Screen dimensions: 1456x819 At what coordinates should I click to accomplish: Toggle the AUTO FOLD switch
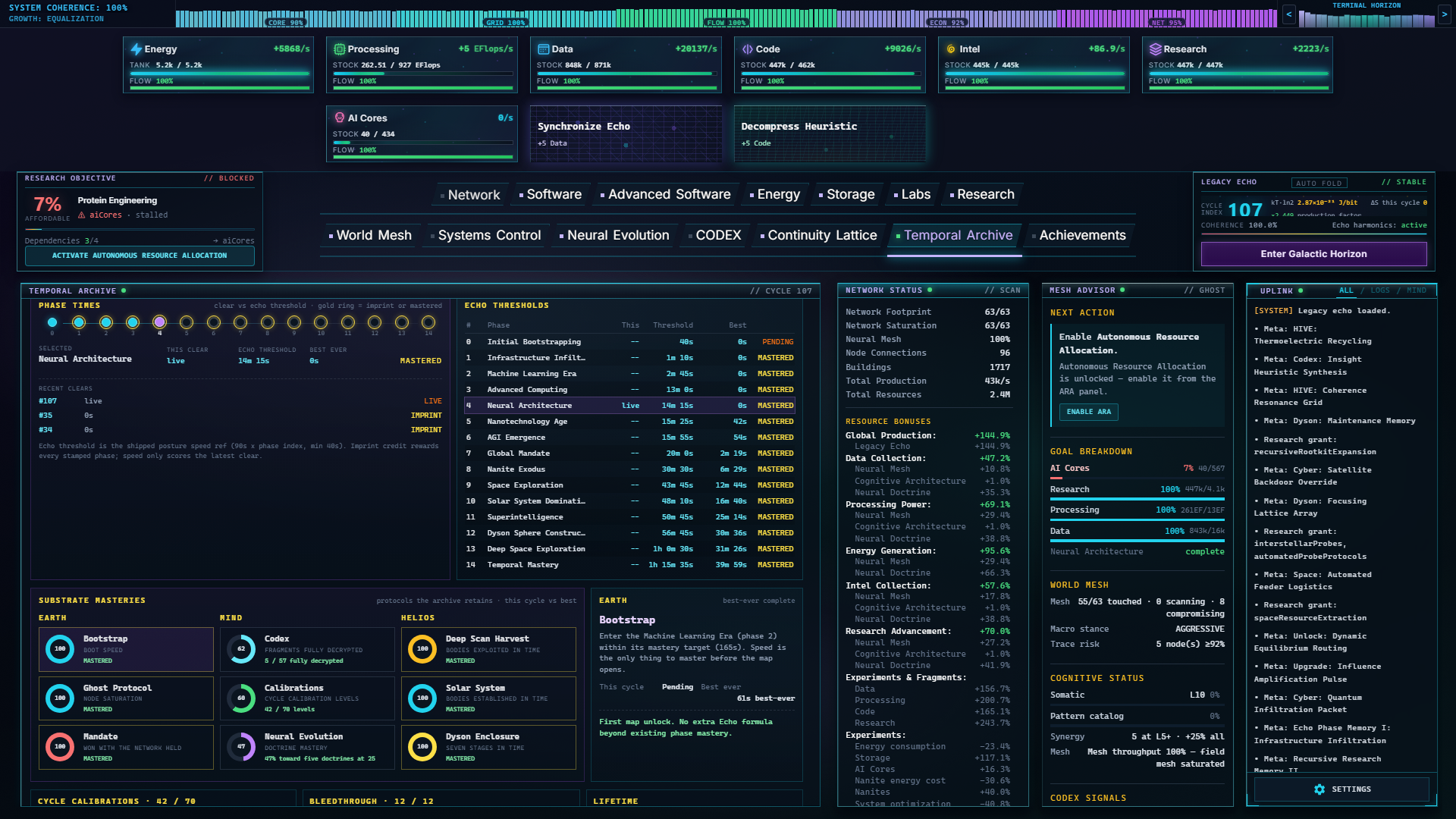(x=1319, y=183)
